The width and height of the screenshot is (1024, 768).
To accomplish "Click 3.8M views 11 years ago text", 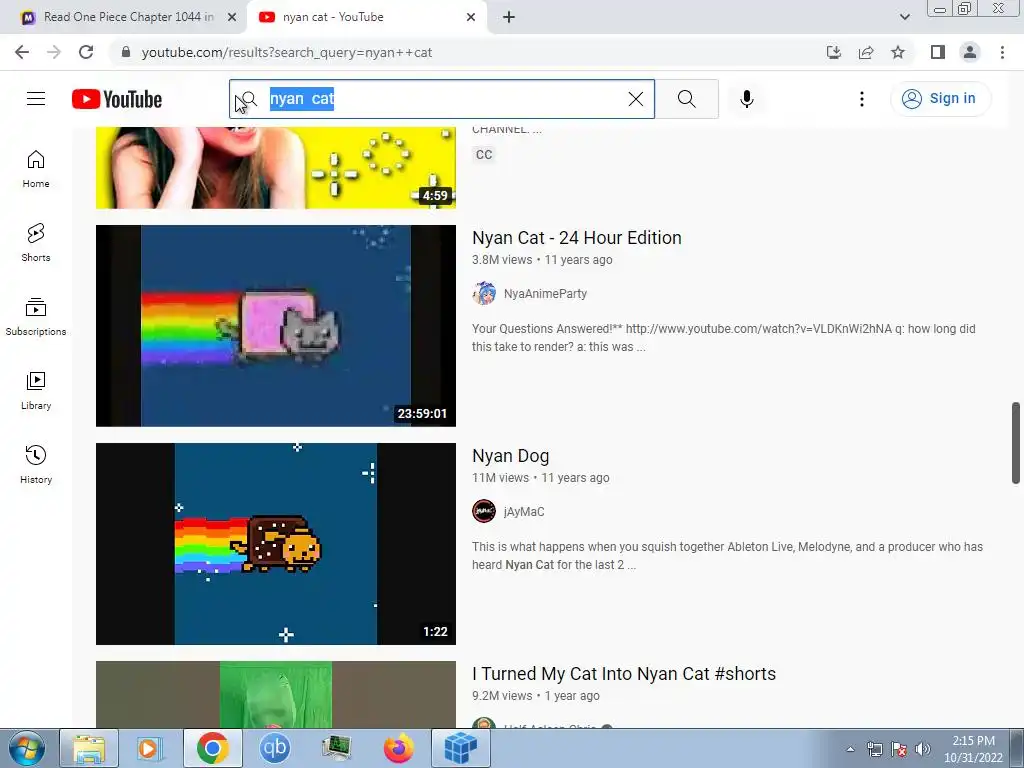I will click(542, 260).
